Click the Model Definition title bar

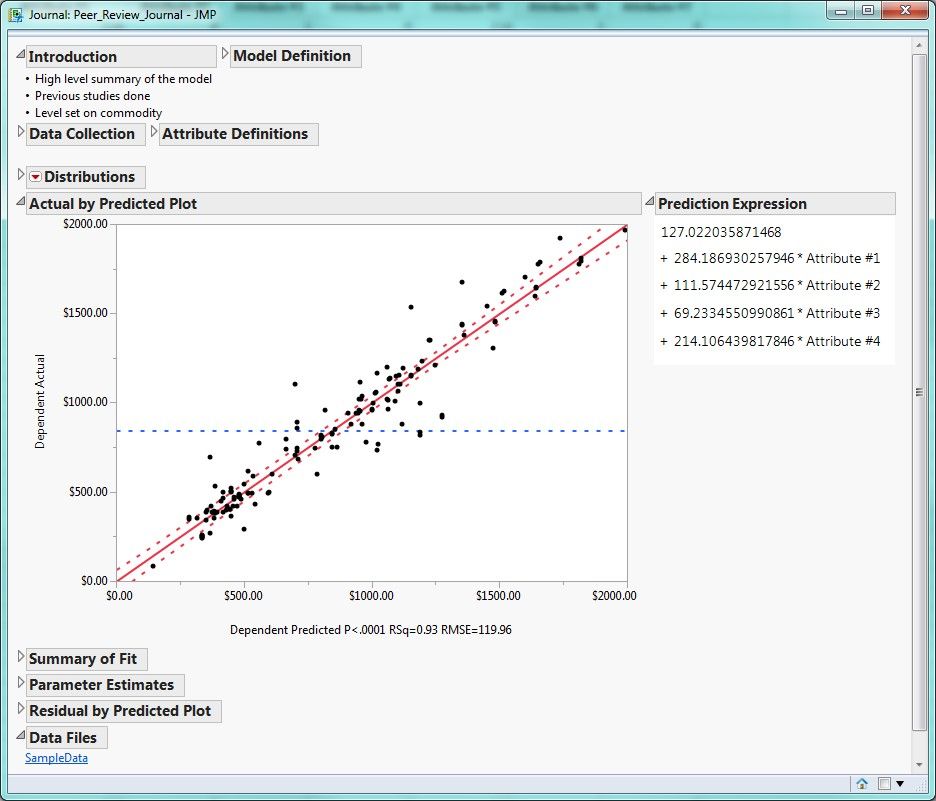point(295,56)
